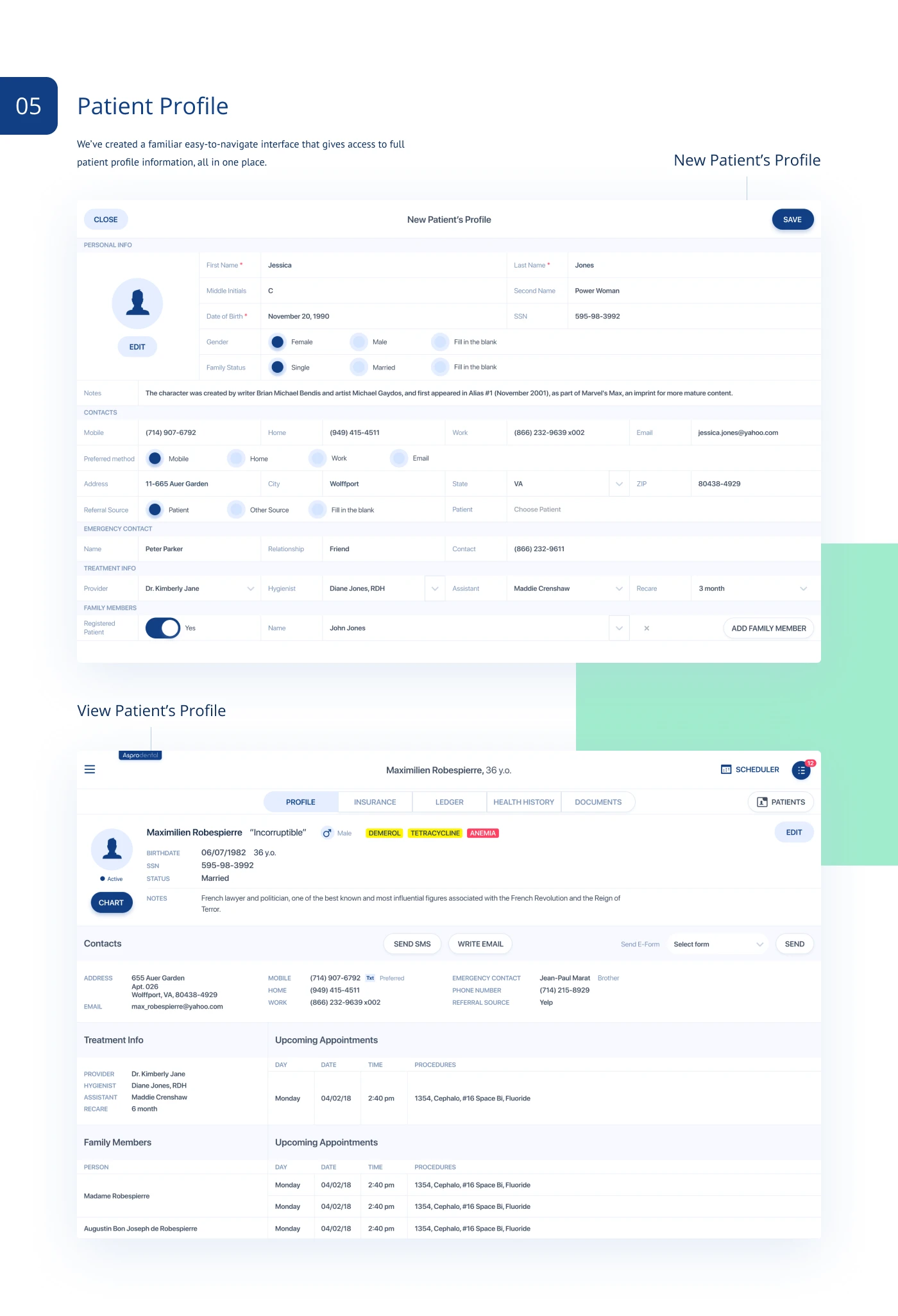Expand the State dropdown showing VA

619,484
